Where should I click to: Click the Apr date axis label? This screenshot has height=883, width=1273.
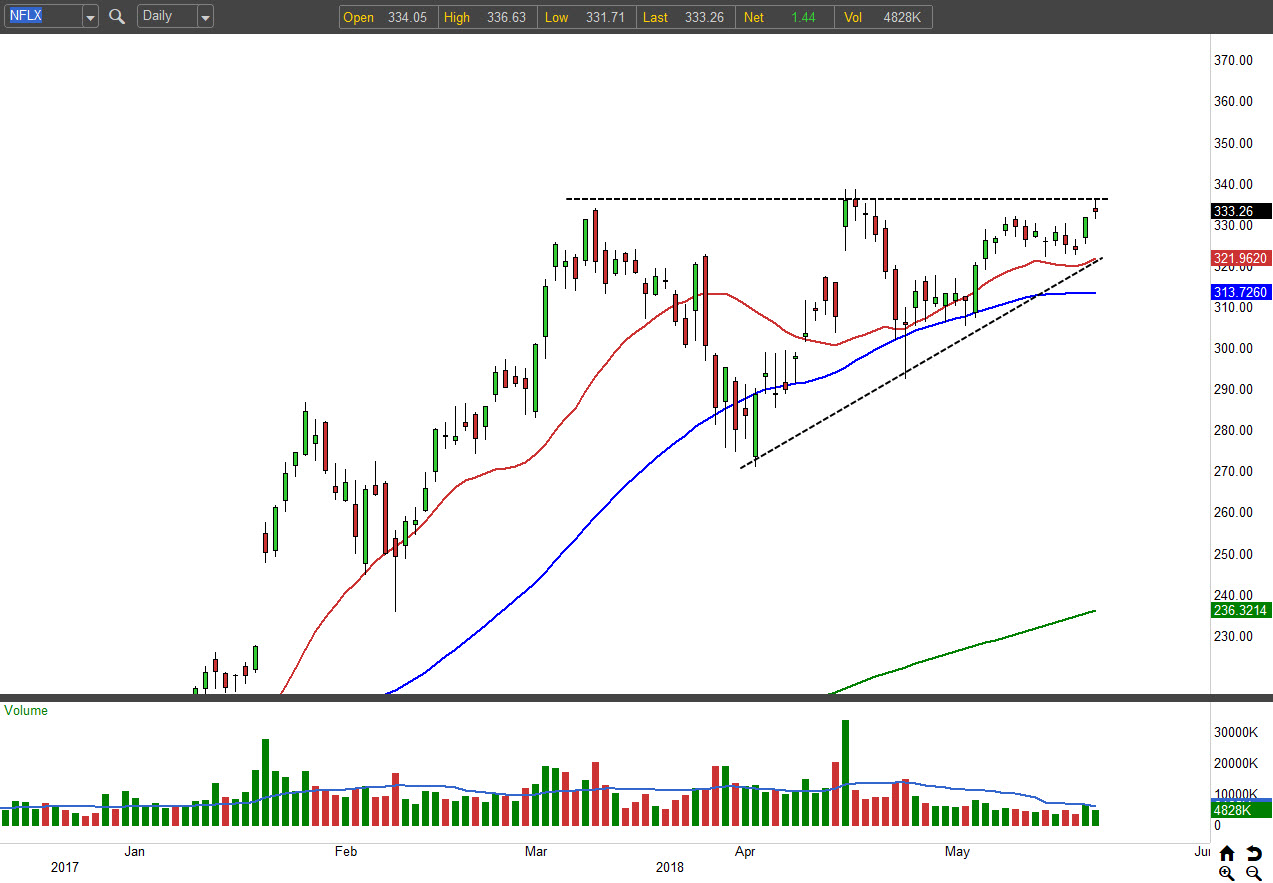pyautogui.click(x=744, y=852)
